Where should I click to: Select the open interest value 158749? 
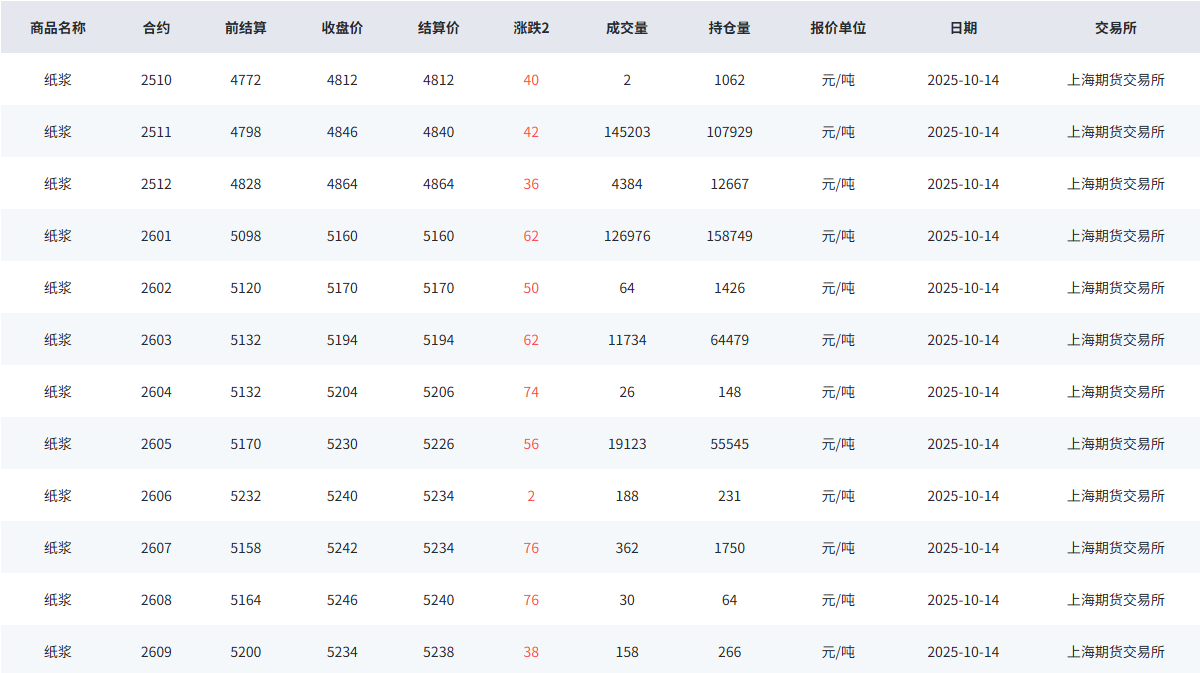(729, 236)
